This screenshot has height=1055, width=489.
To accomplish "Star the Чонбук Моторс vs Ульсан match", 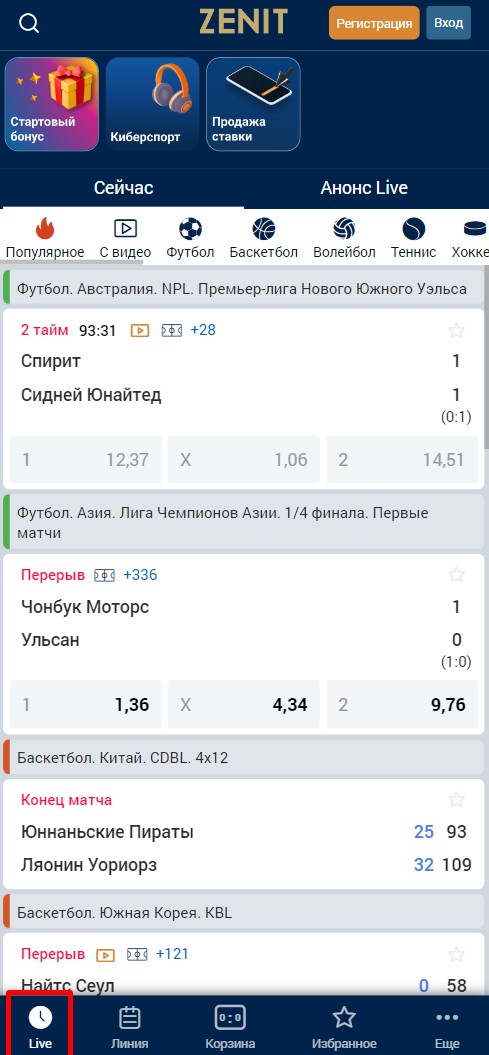I will pos(457,575).
